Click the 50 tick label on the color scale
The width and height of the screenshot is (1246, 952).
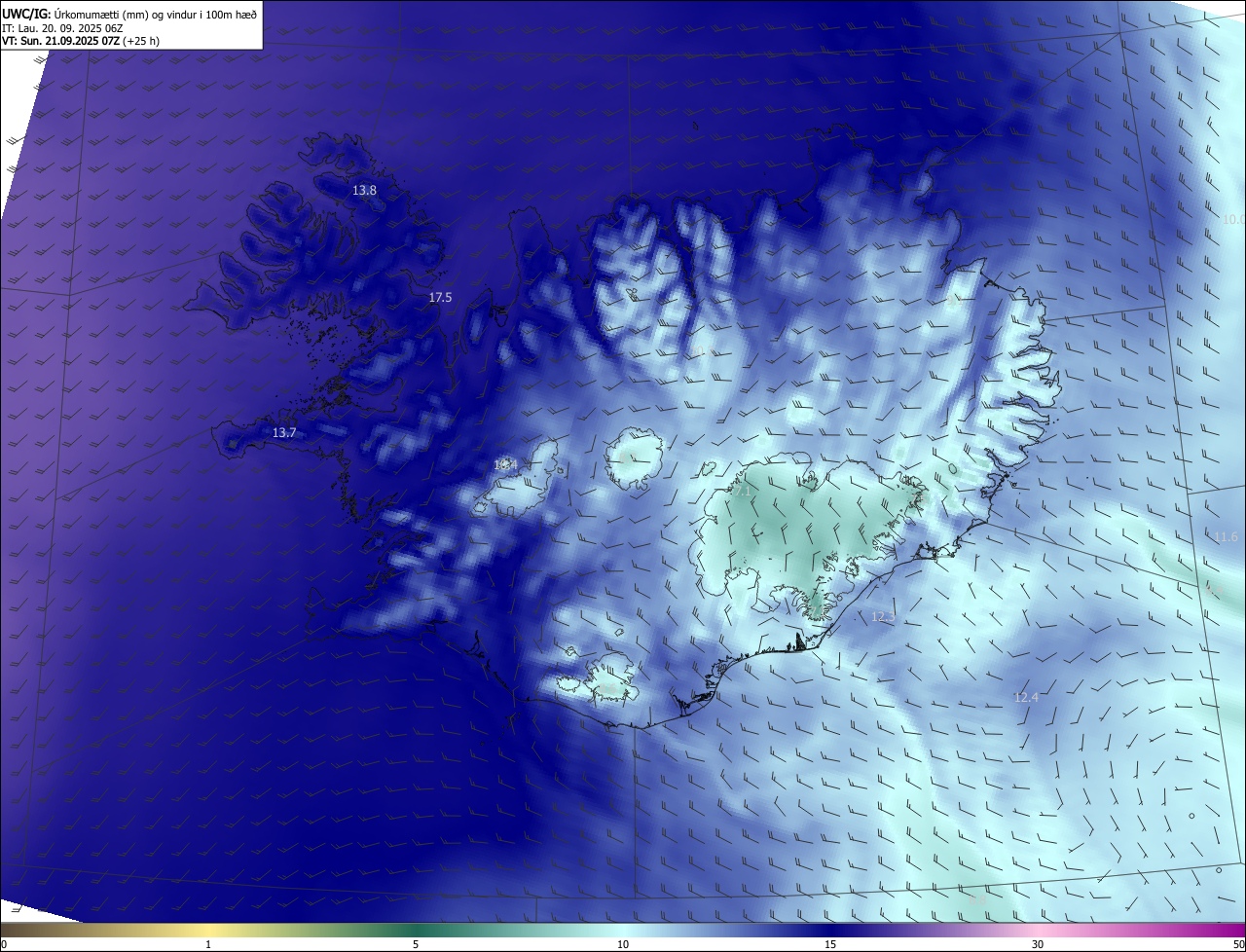[x=1238, y=944]
